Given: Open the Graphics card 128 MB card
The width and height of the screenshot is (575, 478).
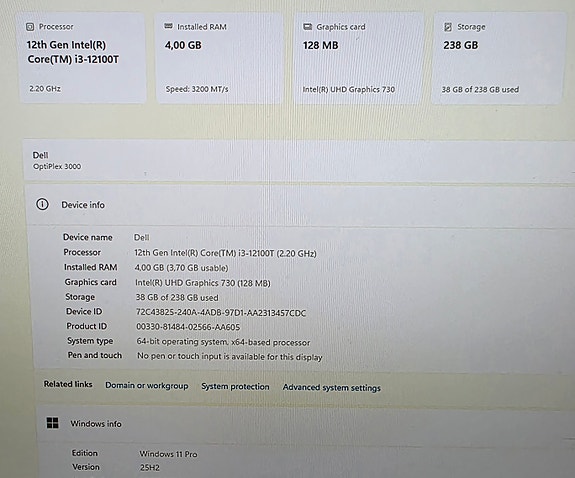Looking at the screenshot, I should [359, 58].
